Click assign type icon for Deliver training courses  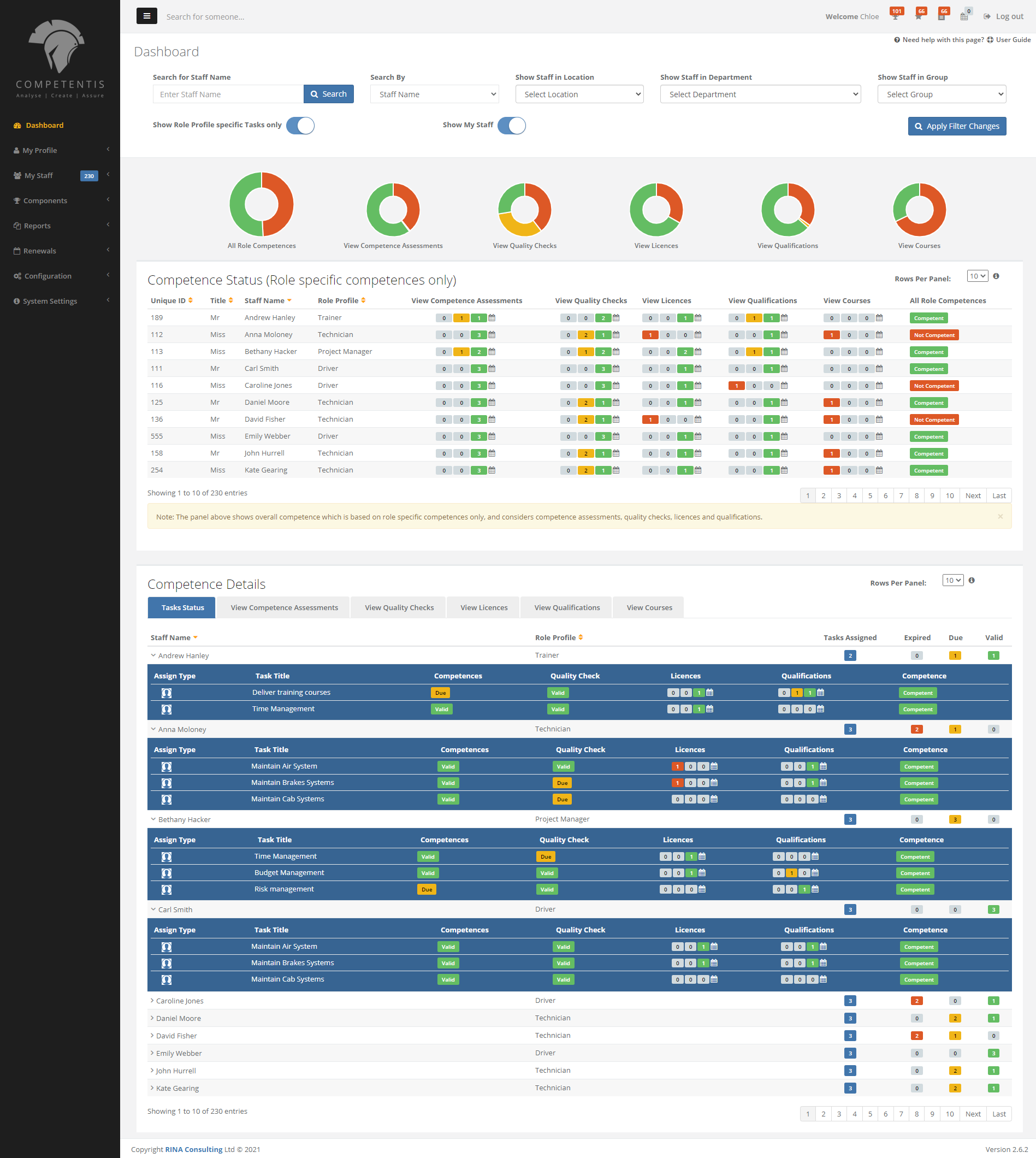pos(166,693)
